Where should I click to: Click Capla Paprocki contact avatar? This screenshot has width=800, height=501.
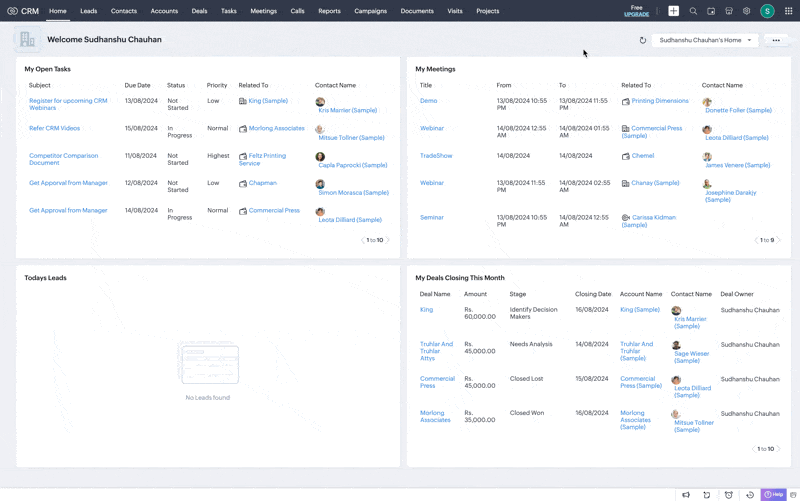[x=320, y=157]
